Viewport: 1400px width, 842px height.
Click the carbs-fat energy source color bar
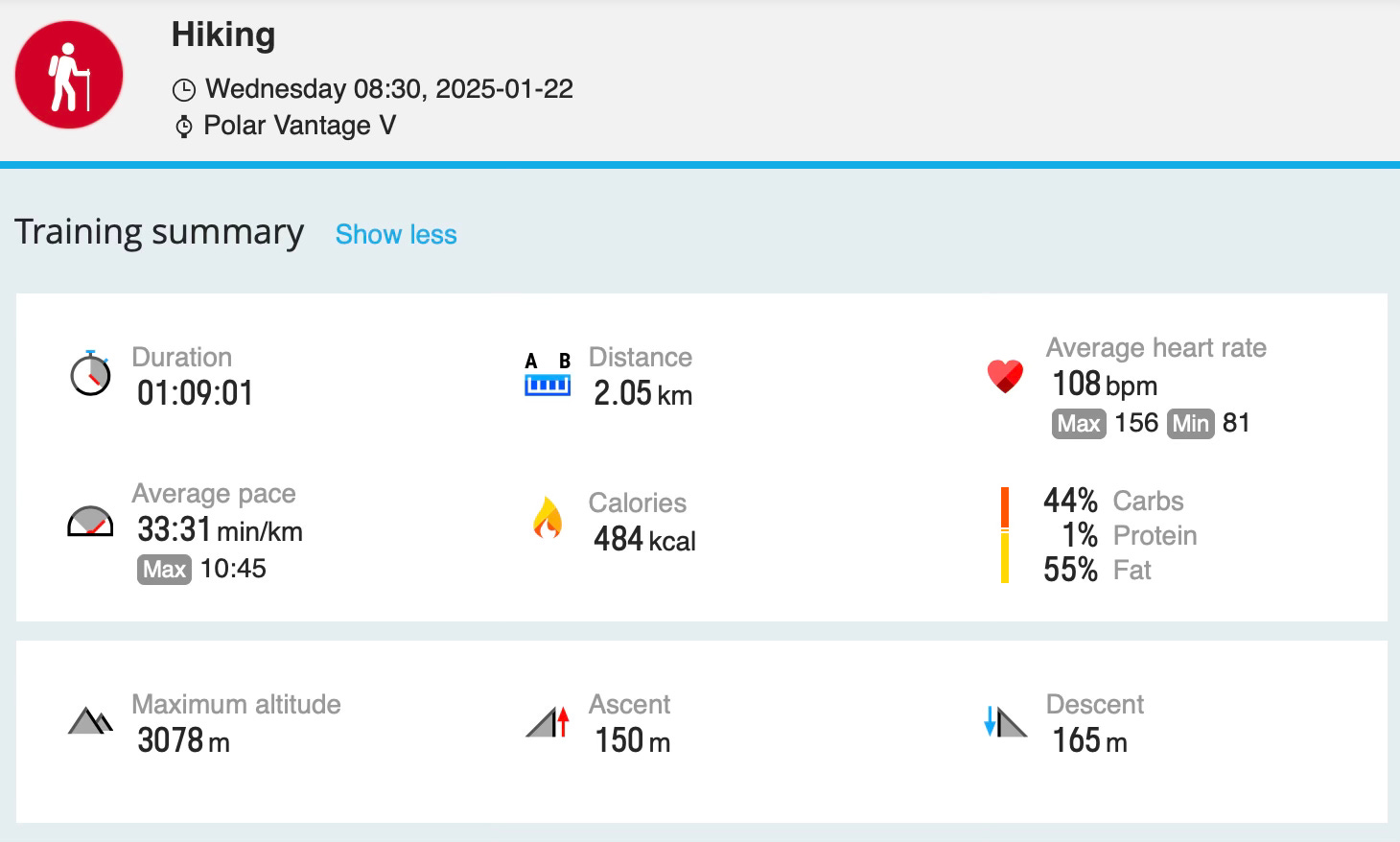click(x=1005, y=535)
